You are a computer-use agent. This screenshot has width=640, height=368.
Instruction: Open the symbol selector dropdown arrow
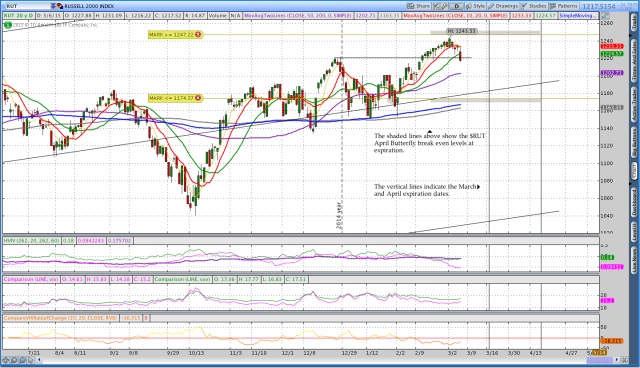(53, 6)
